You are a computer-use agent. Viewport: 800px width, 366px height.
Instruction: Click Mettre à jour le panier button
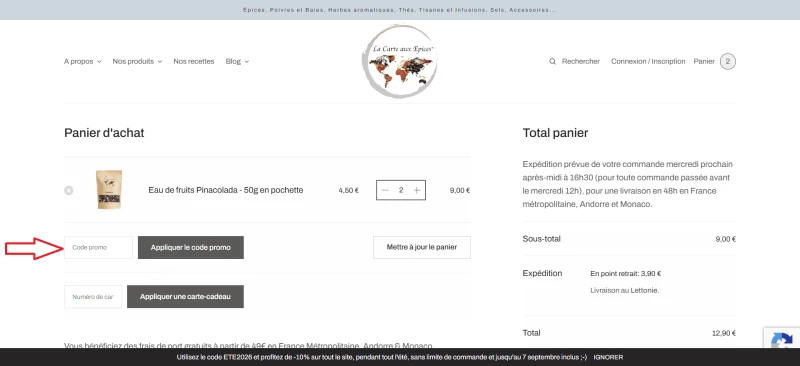421,248
